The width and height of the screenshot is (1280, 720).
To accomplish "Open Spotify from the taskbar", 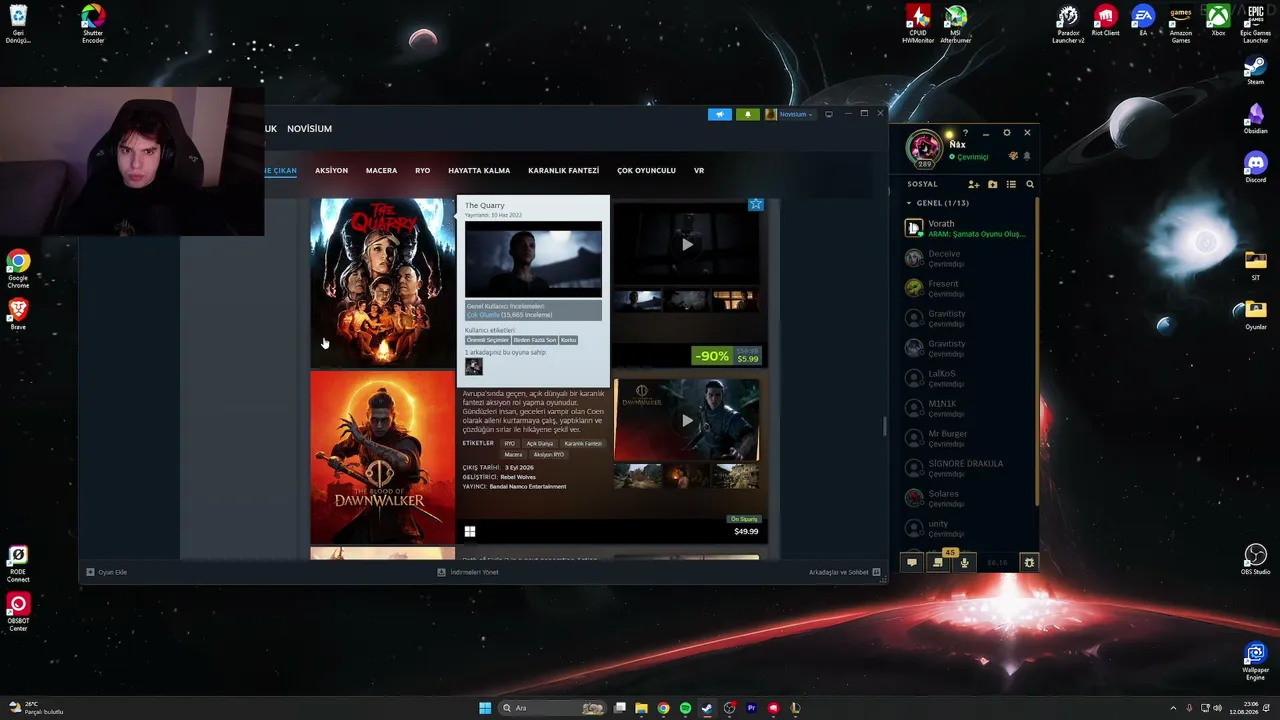I will pos(685,708).
